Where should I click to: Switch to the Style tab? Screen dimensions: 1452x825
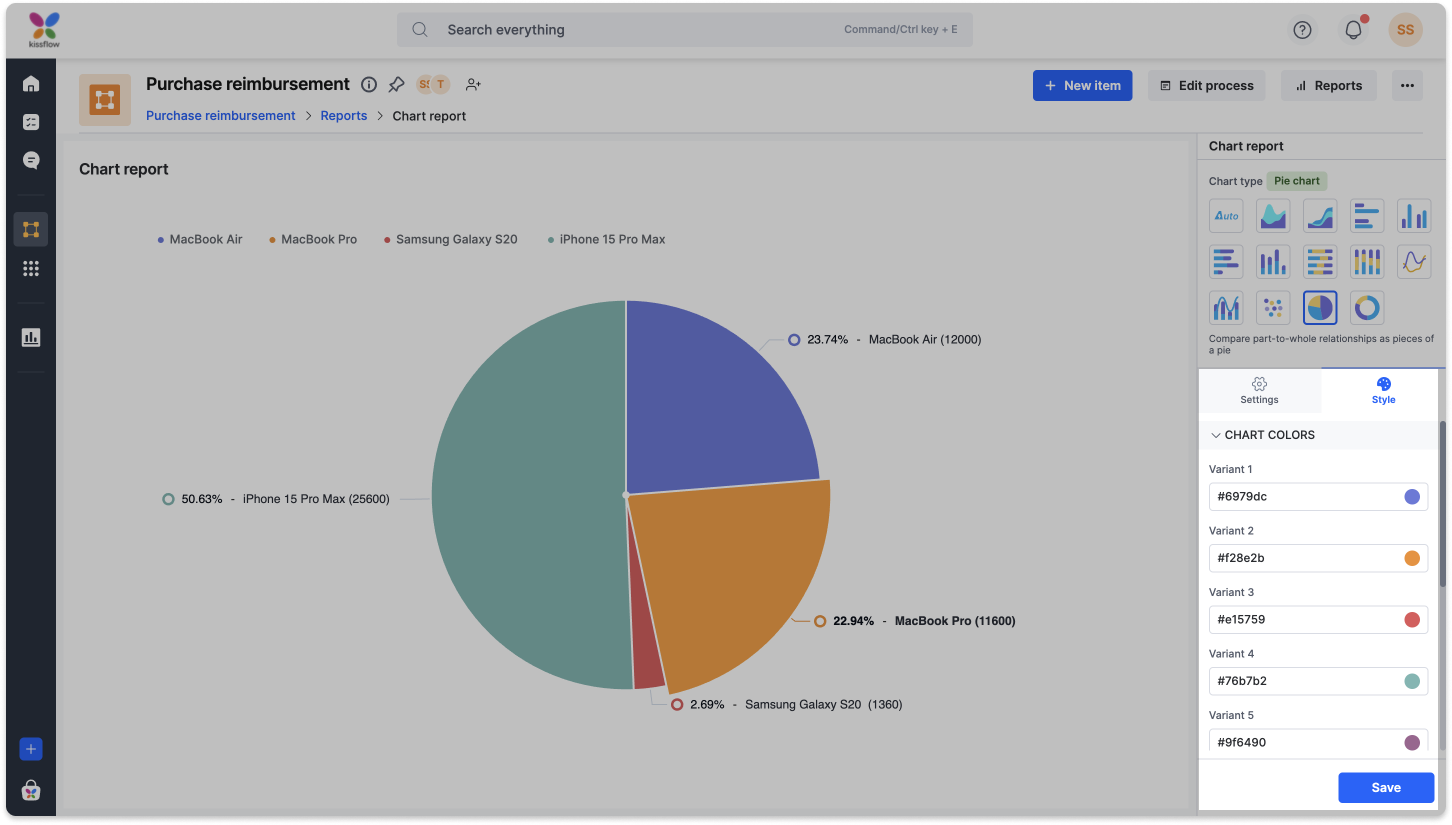tap(1383, 391)
